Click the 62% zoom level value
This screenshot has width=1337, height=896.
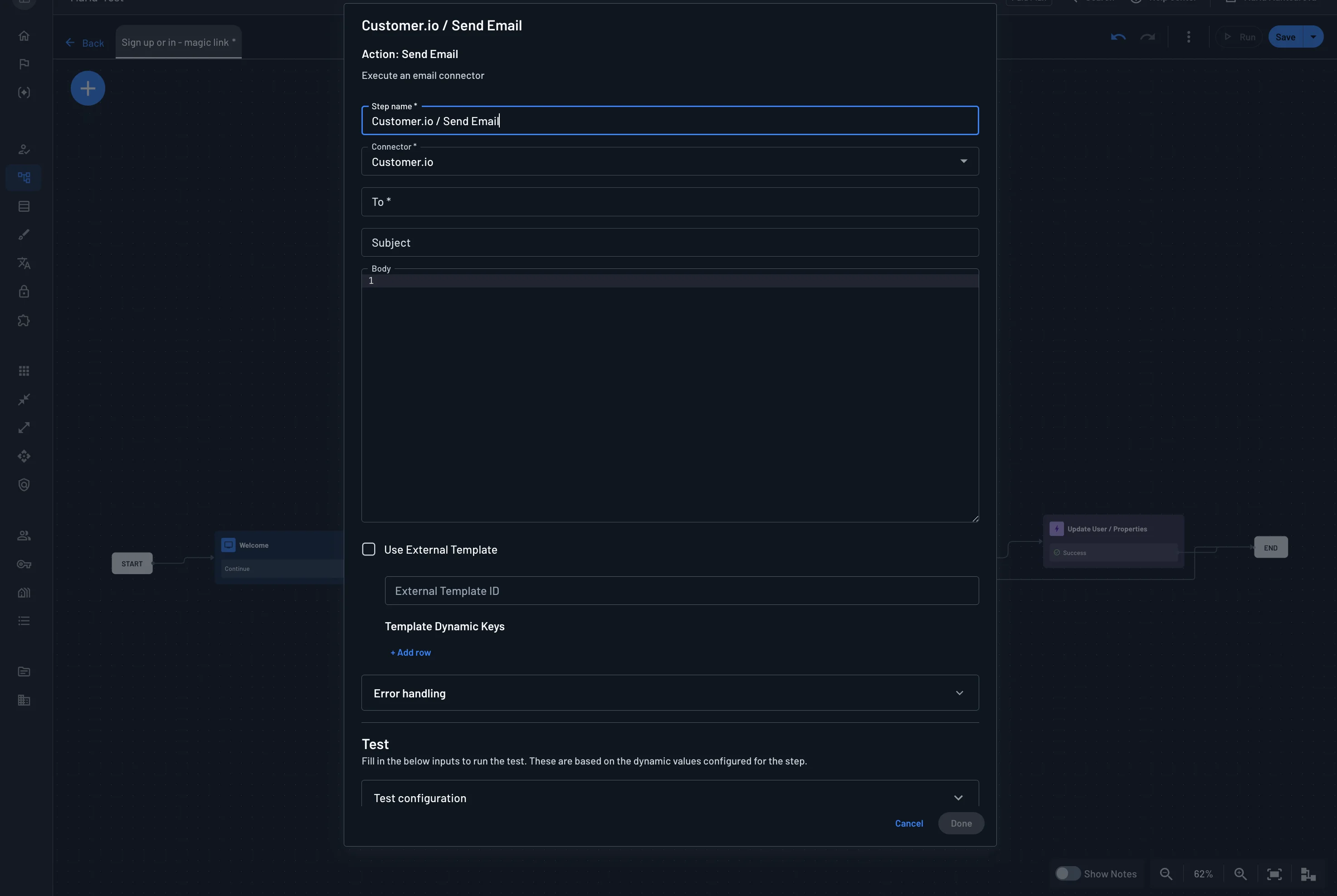(1203, 874)
